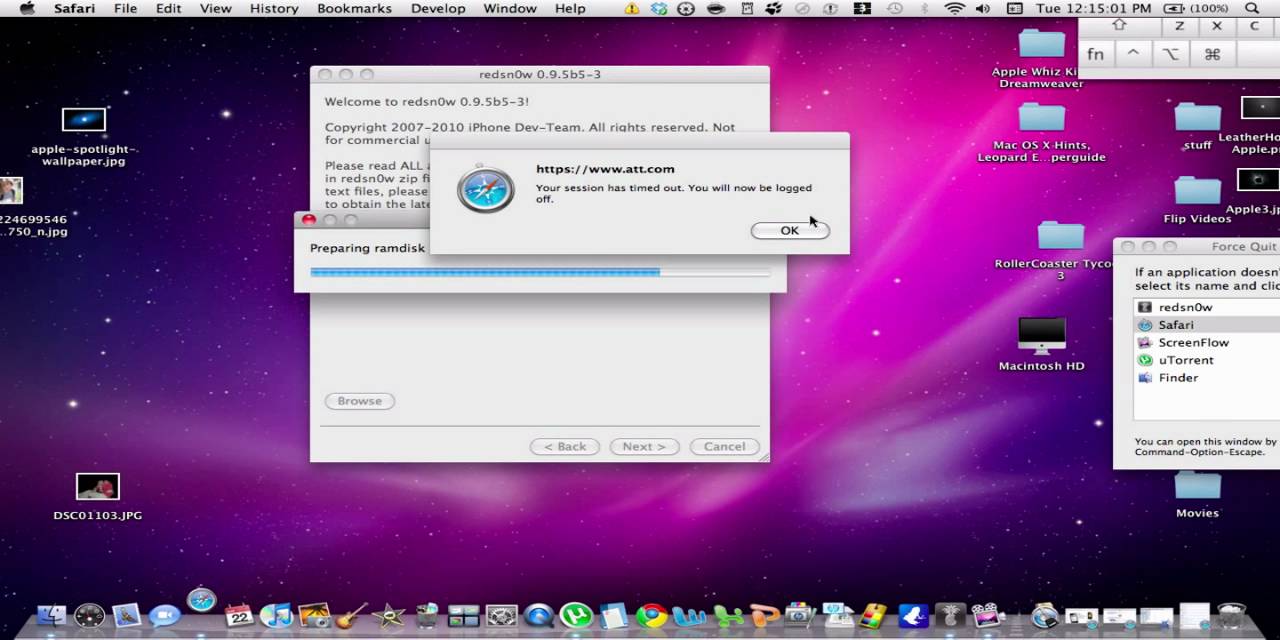Screen dimensions: 1280x640
Task: Click the battery status indicator
Action: [x=1196, y=8]
